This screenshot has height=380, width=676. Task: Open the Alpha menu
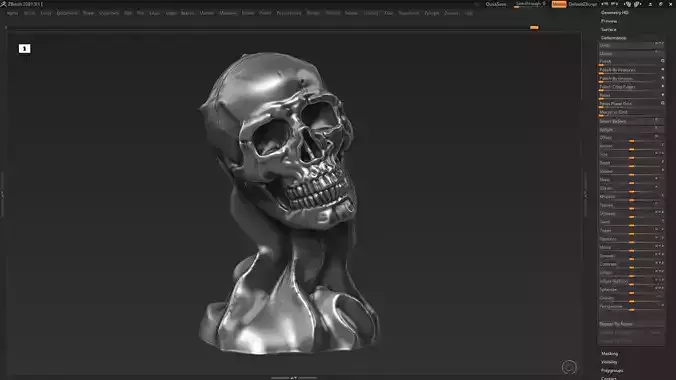12,13
